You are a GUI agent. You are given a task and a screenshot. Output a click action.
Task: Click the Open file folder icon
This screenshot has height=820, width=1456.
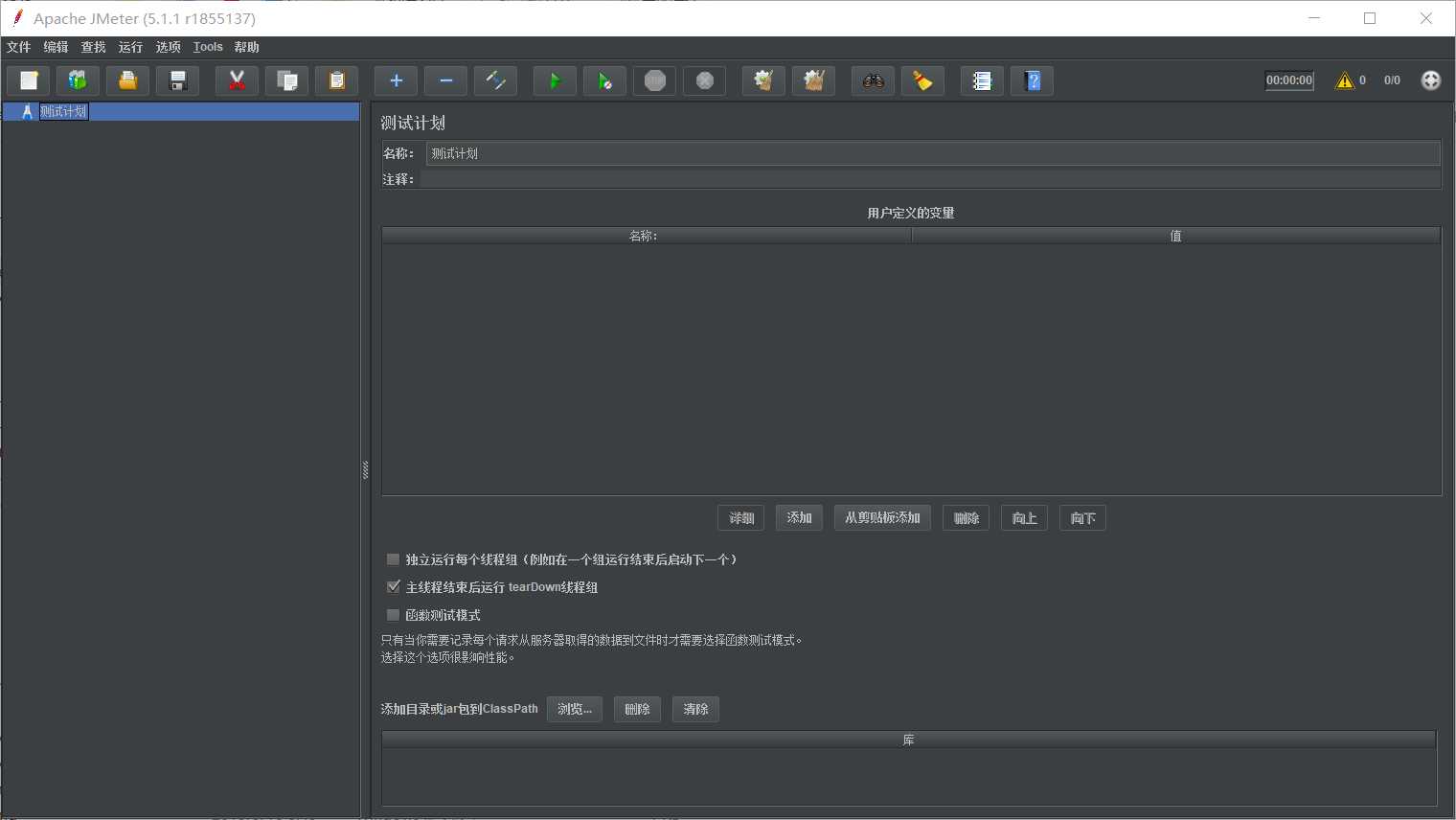point(127,81)
